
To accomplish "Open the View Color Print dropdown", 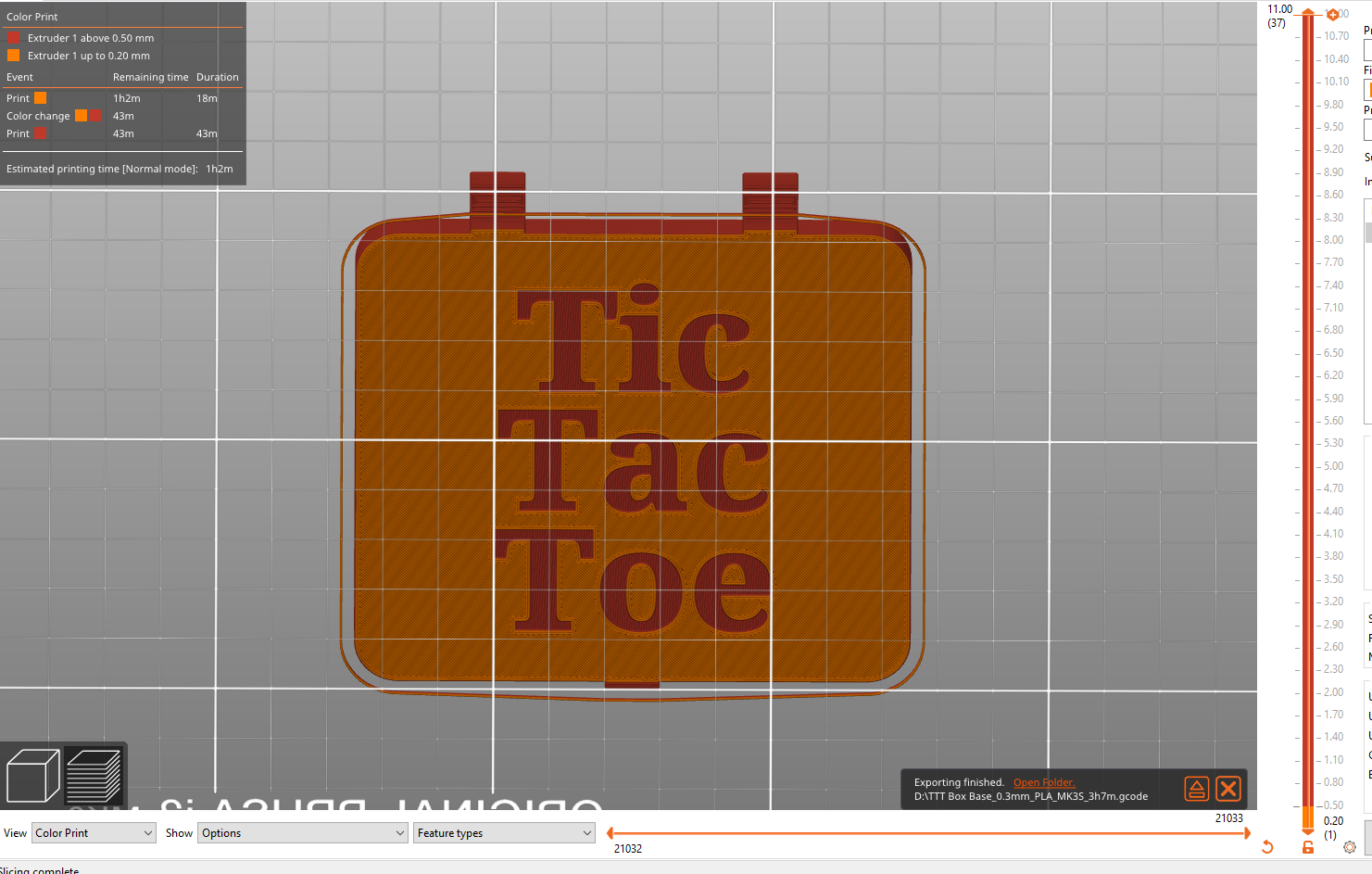I will (x=93, y=832).
